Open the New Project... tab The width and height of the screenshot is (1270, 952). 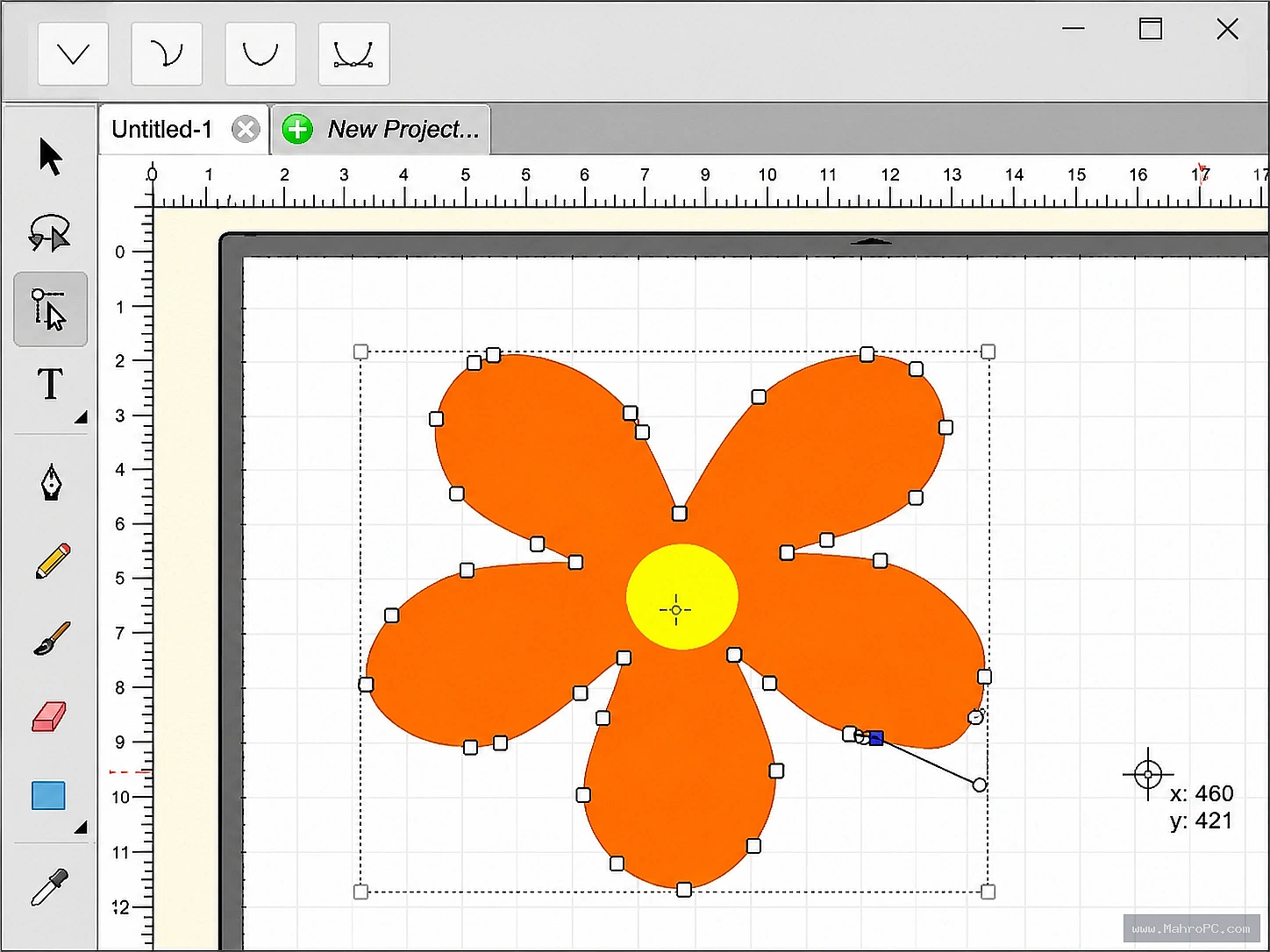pyautogui.click(x=382, y=130)
